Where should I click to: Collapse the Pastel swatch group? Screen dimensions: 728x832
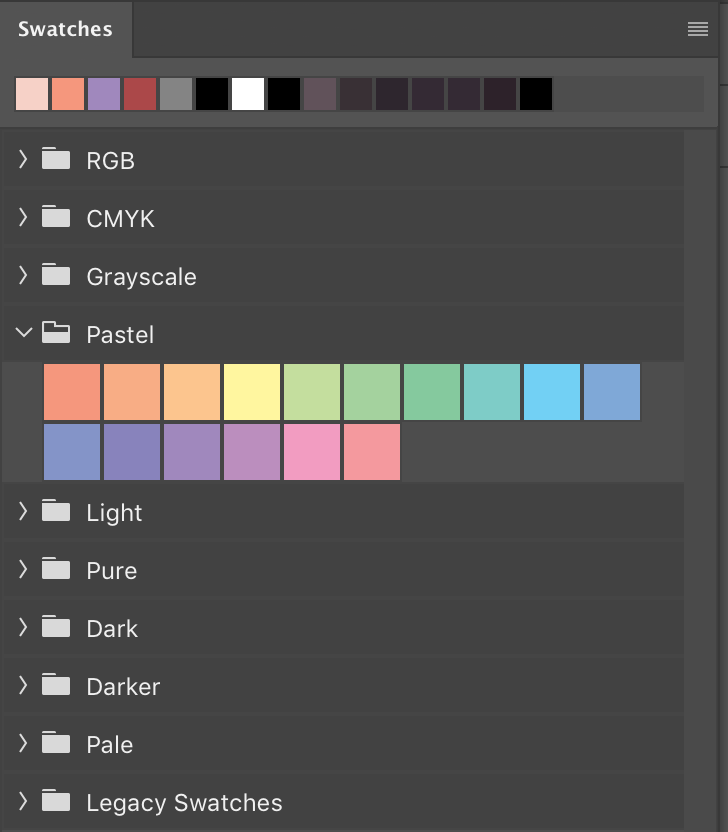[22, 333]
